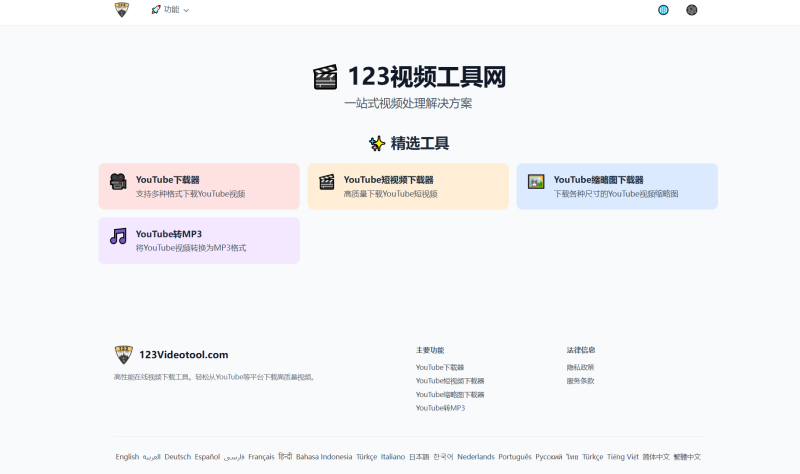The image size is (800, 474).
Task: Switch language to English in the footer
Action: [127, 457]
